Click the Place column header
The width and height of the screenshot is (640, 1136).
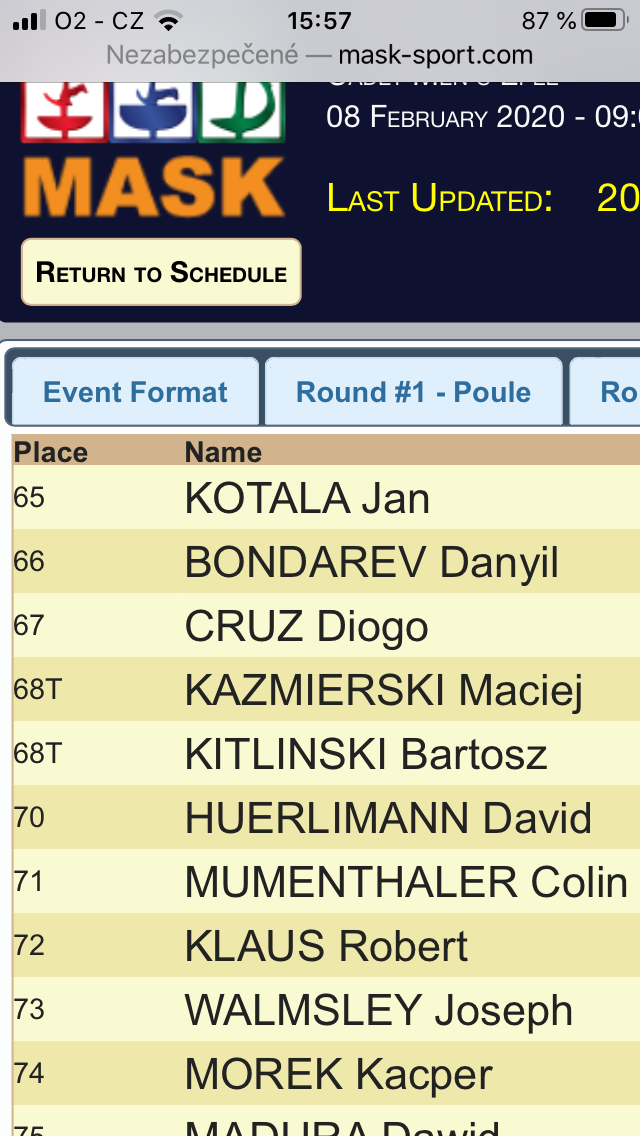click(x=51, y=452)
